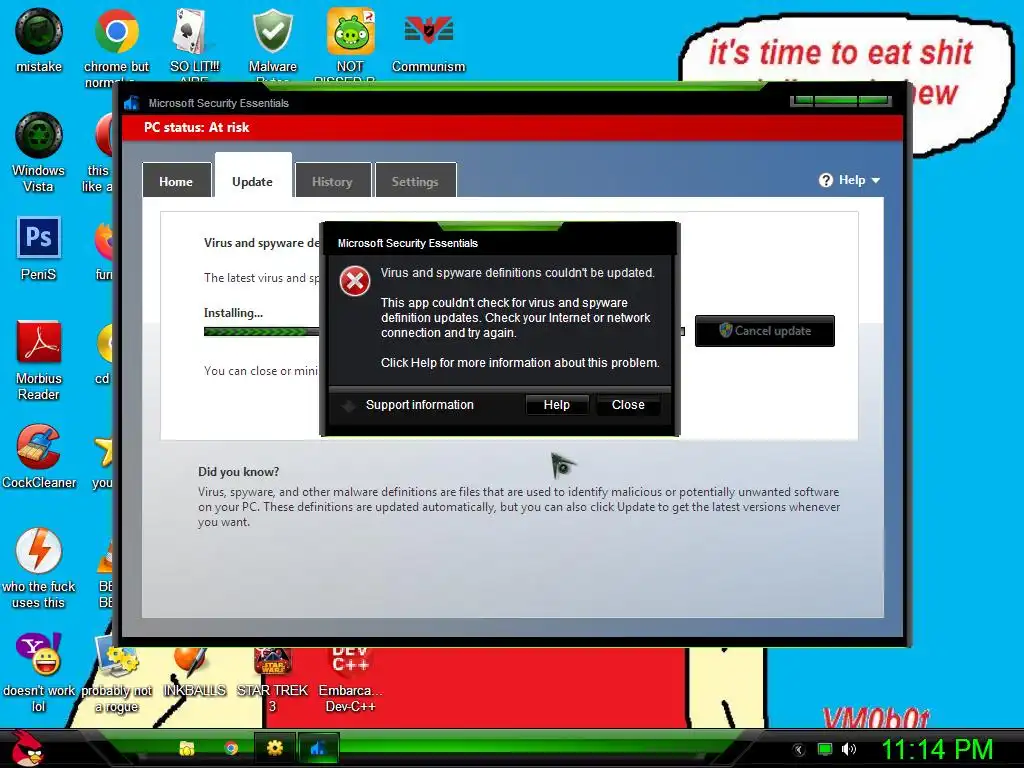The height and width of the screenshot is (768, 1024).
Task: Close the error dialog with Close button
Action: point(628,405)
